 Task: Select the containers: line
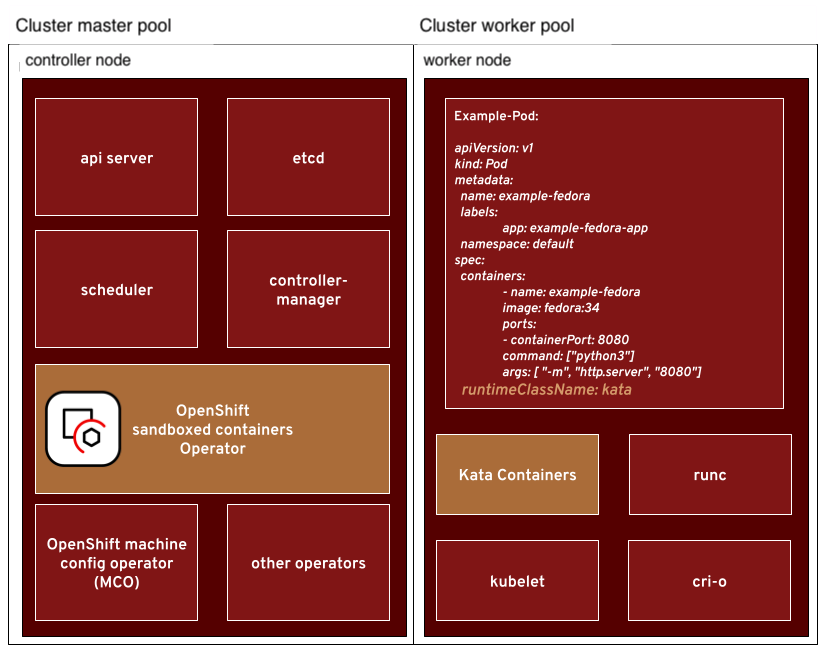(x=493, y=276)
